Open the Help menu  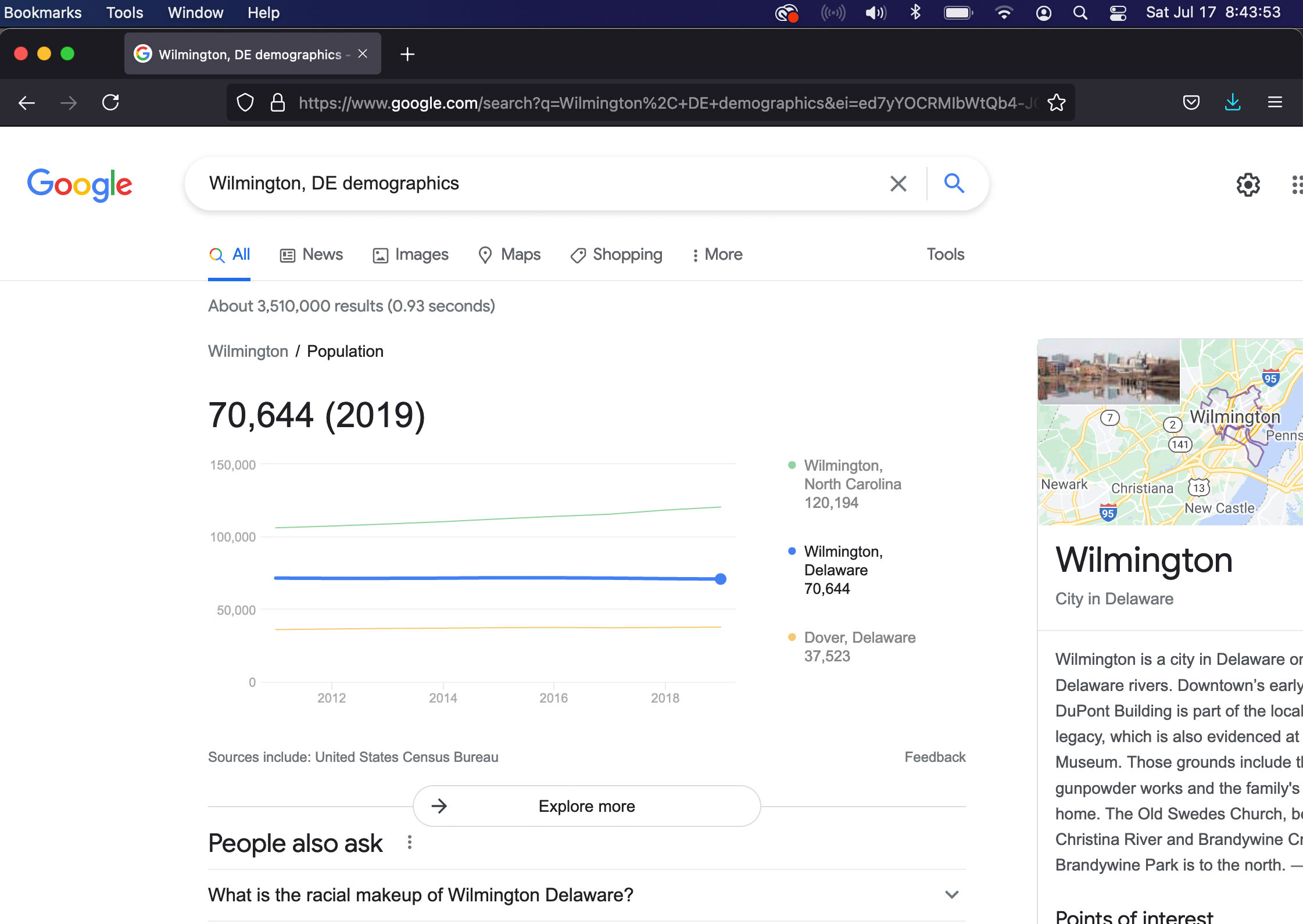tap(263, 13)
